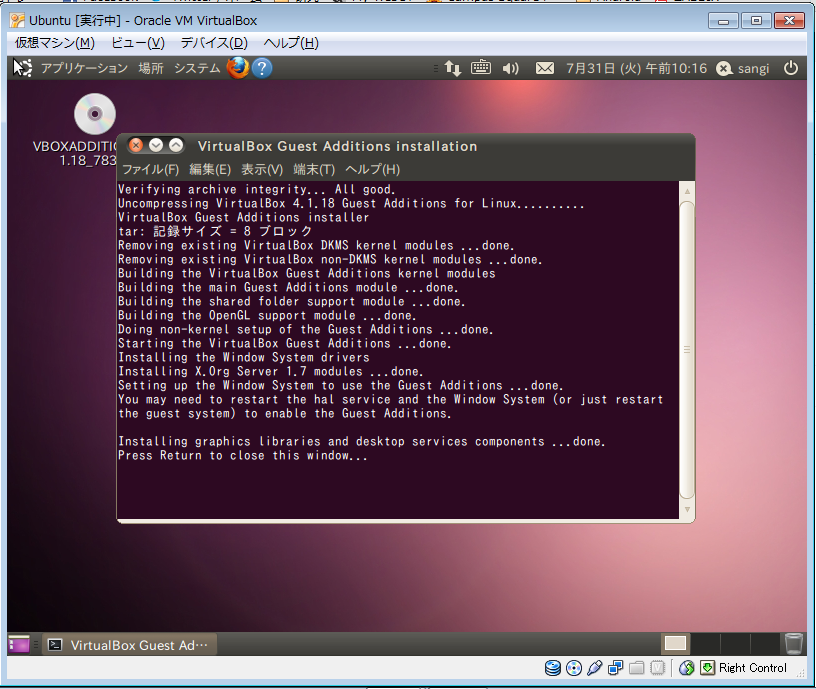Open the mail envelope indicator in the panel
The image size is (816, 689).
coord(544,67)
